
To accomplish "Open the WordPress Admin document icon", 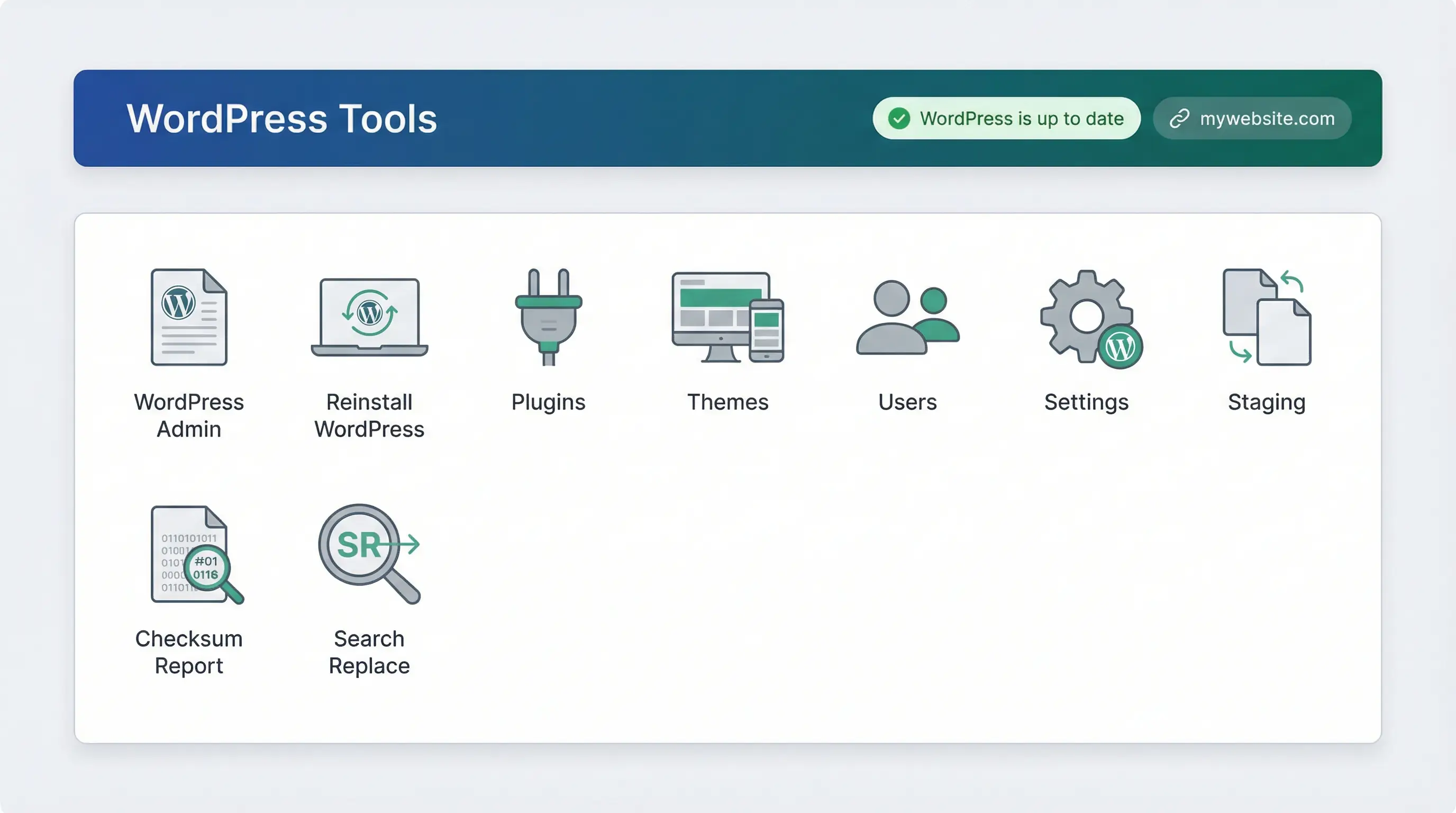I will tap(189, 317).
